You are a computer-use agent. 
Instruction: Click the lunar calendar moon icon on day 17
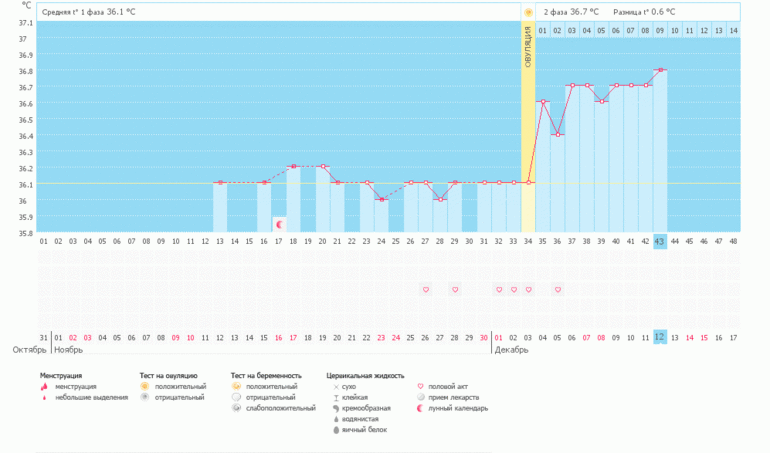click(279, 224)
